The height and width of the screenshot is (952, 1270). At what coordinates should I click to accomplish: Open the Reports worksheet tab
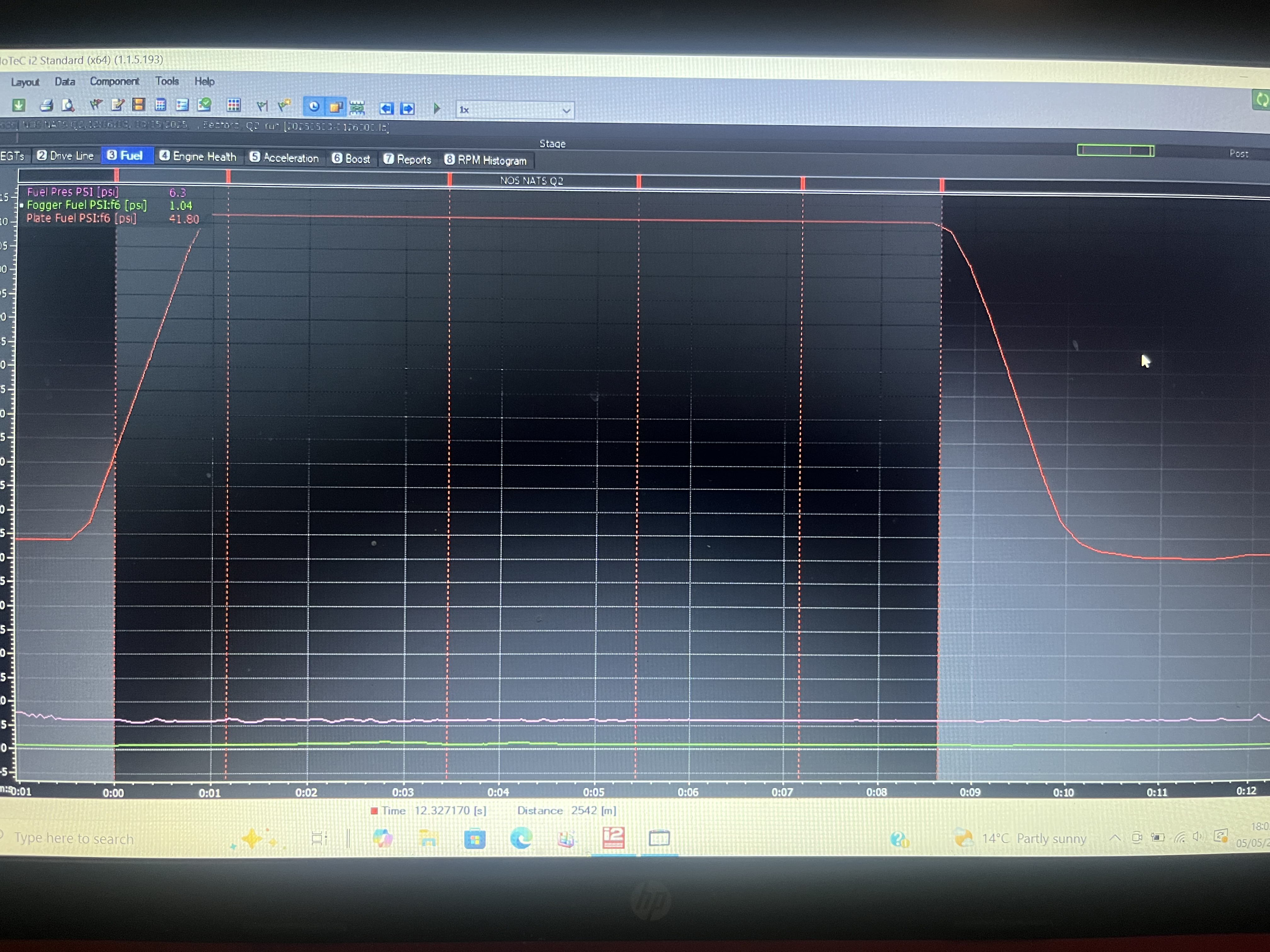[x=408, y=159]
